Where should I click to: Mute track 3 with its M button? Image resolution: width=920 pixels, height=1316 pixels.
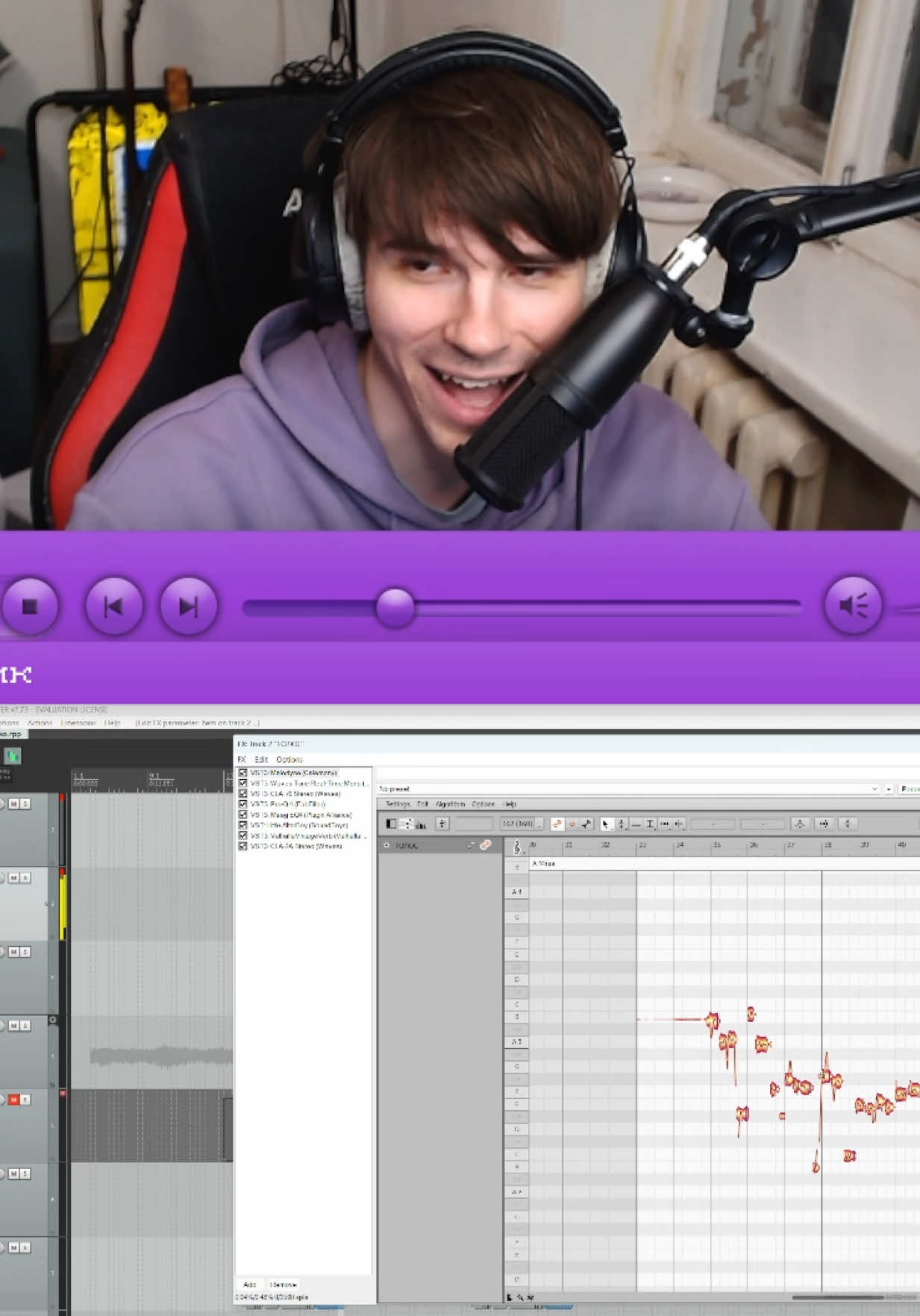(13, 951)
